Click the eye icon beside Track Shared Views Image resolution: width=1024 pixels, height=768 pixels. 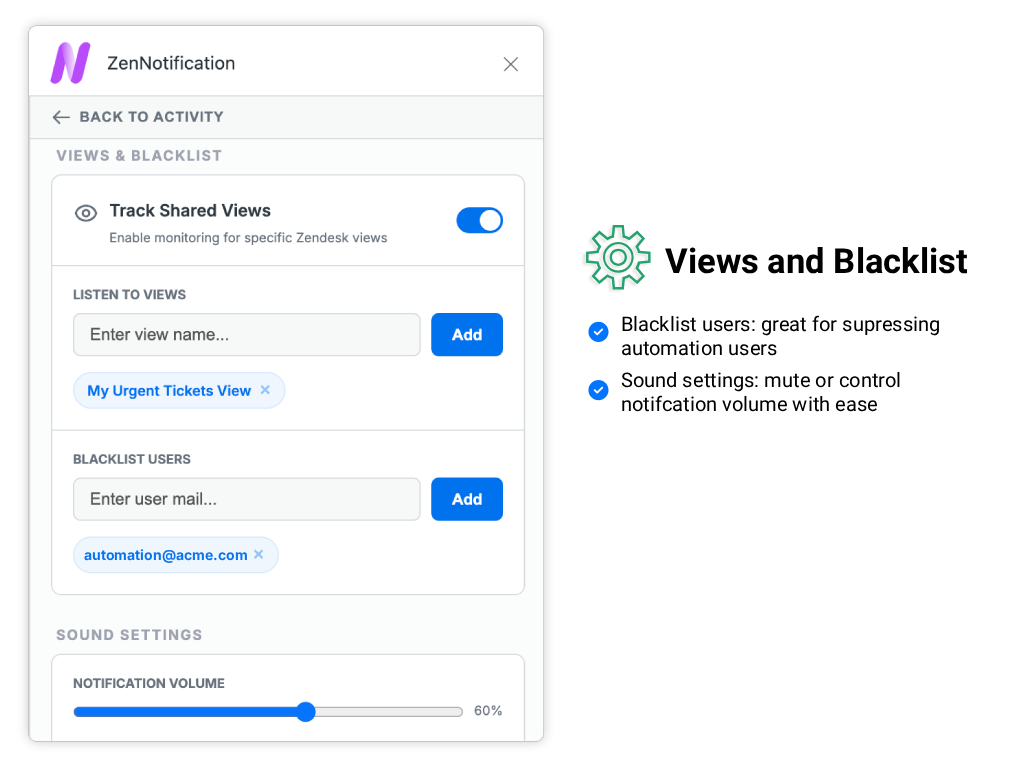pyautogui.click(x=86, y=213)
